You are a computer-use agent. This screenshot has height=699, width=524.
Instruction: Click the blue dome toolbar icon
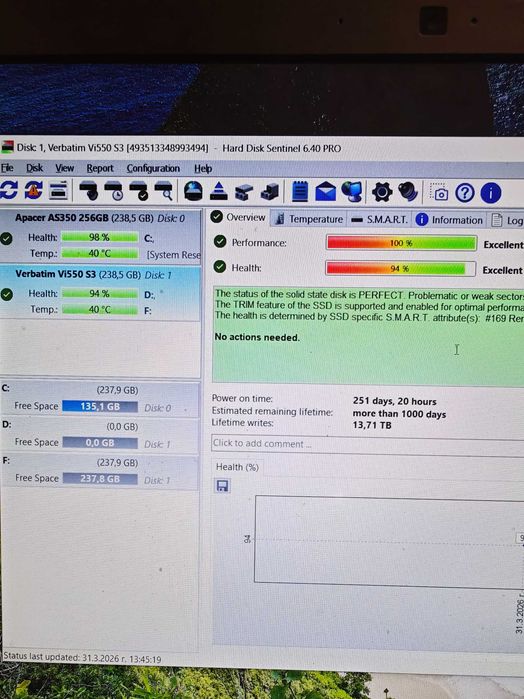click(x=193, y=191)
